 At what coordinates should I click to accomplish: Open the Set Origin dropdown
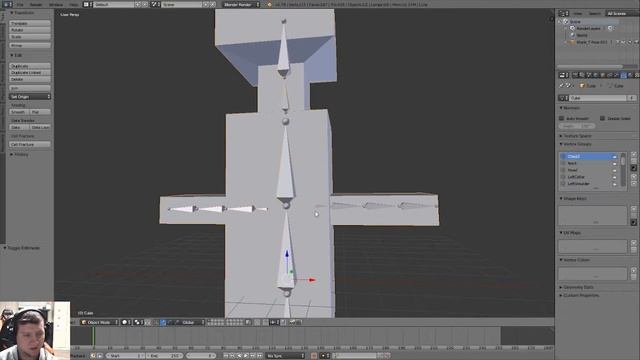tap(30, 97)
